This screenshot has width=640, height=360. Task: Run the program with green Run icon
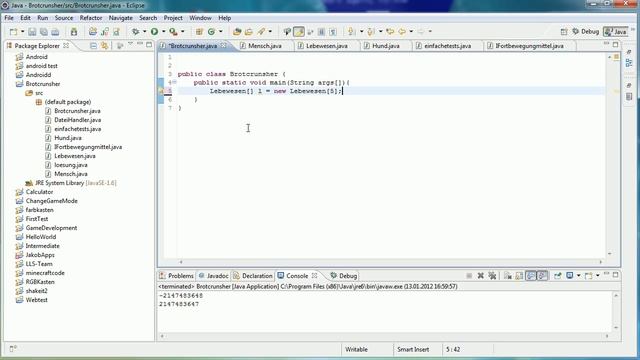(x=154, y=31)
